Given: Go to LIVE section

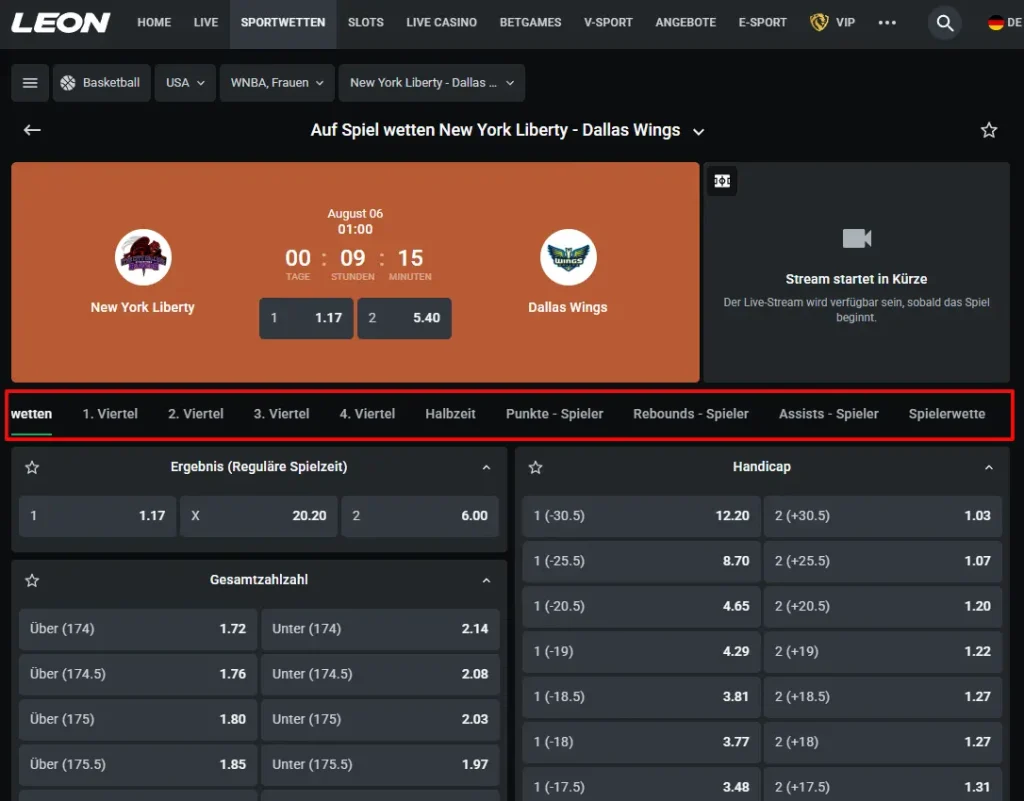Looking at the screenshot, I should pos(206,23).
